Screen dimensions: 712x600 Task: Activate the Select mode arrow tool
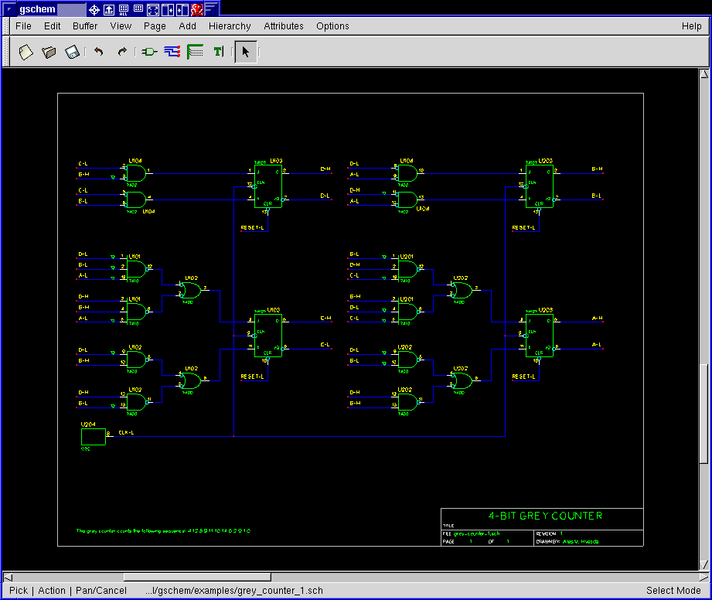coord(246,52)
